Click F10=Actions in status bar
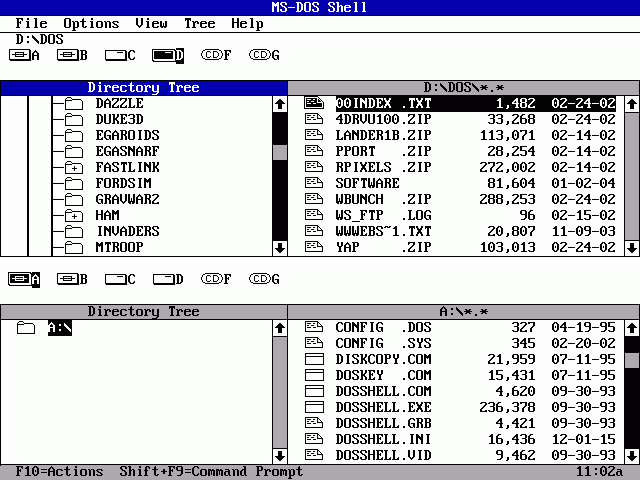640x480 pixels. coord(59,471)
